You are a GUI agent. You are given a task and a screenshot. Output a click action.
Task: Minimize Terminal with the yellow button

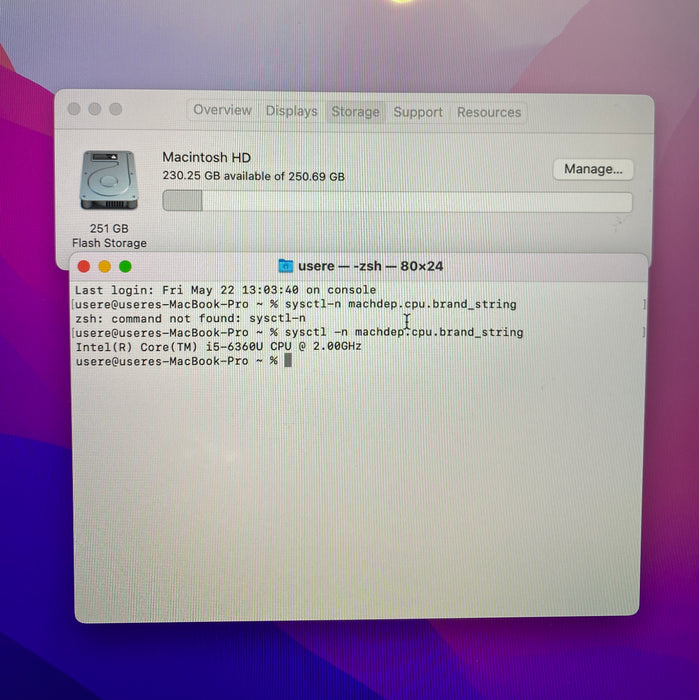(105, 267)
